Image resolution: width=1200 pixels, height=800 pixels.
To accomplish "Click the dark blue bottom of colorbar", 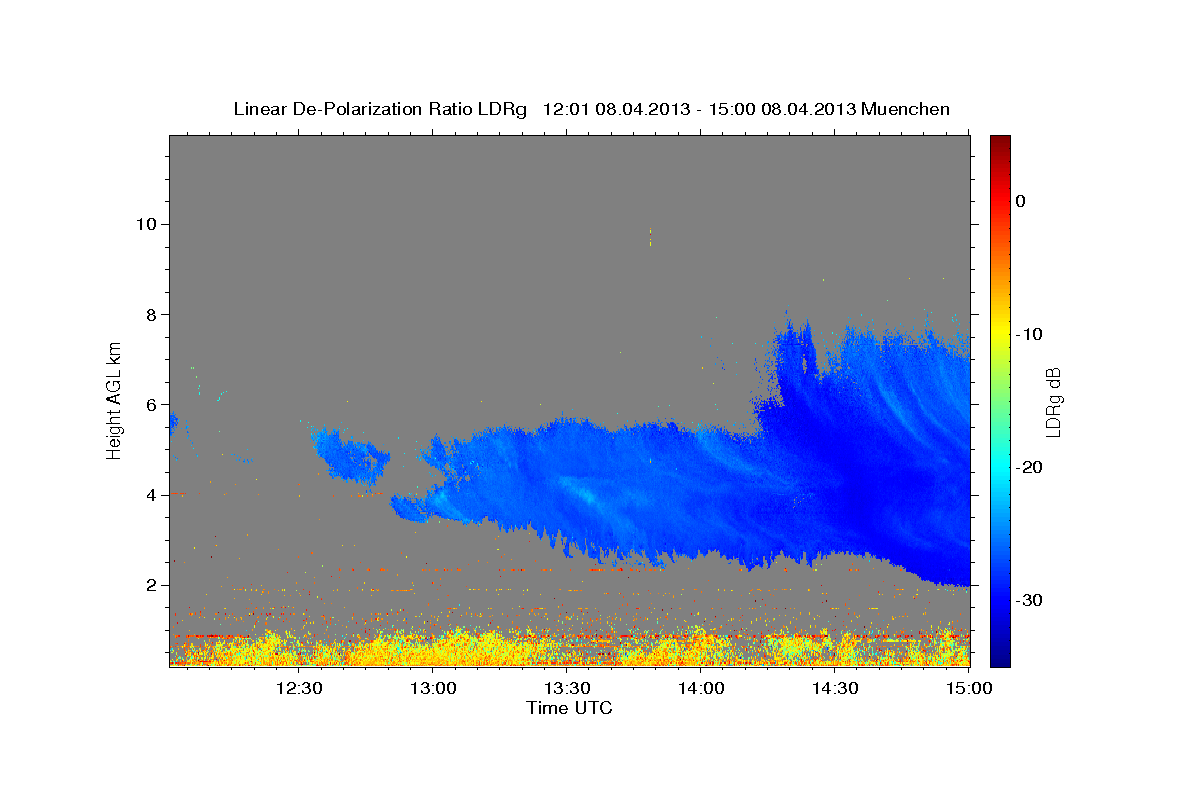I will tap(1000, 655).
